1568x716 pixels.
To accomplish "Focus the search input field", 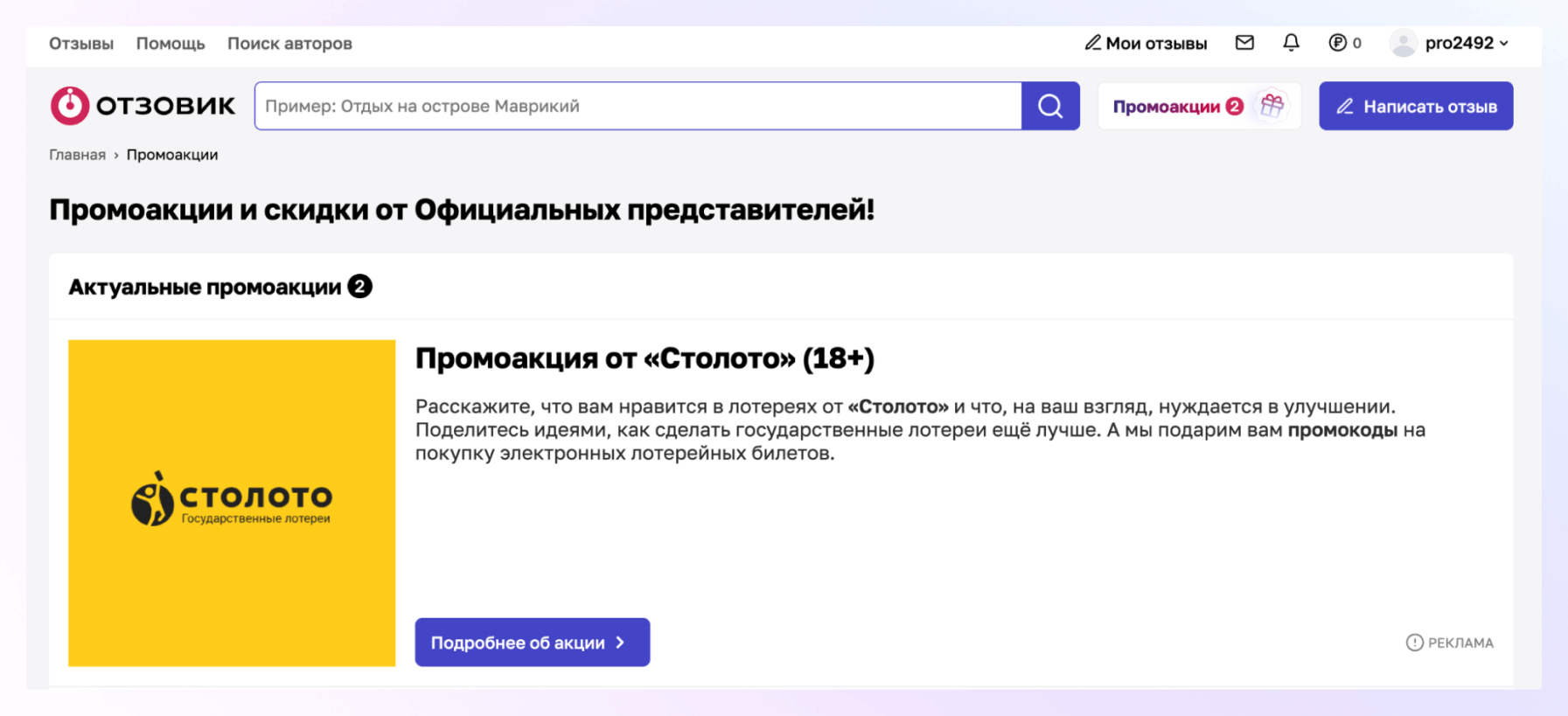I will [638, 106].
